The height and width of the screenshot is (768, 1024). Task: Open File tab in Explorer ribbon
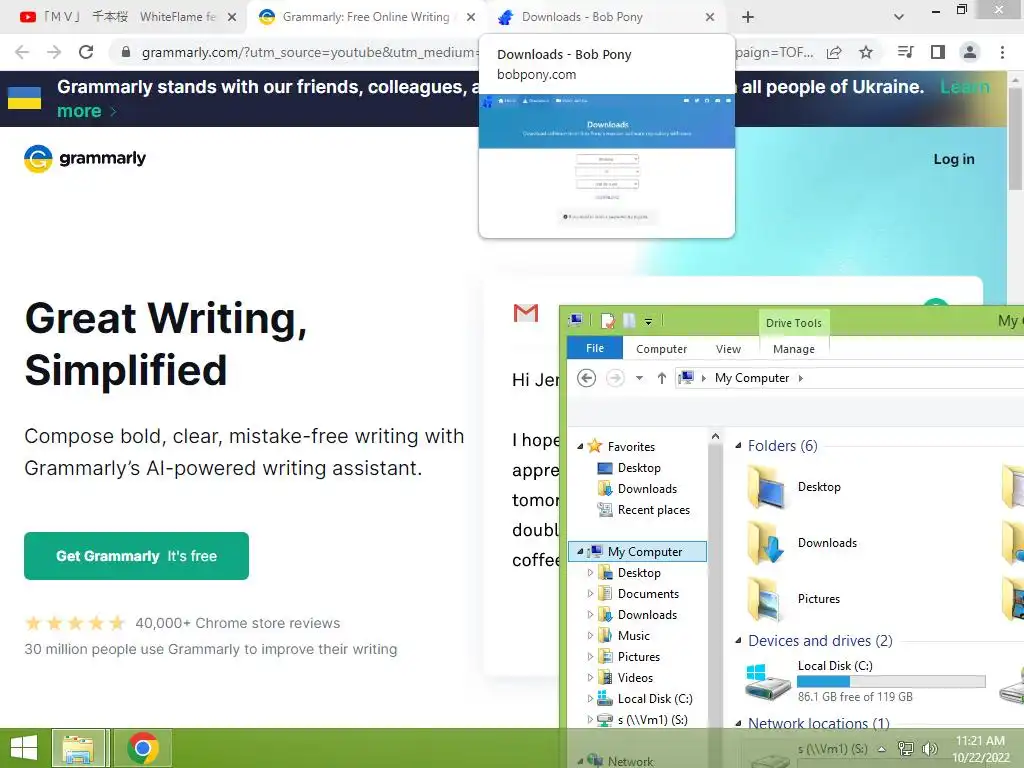tap(595, 348)
